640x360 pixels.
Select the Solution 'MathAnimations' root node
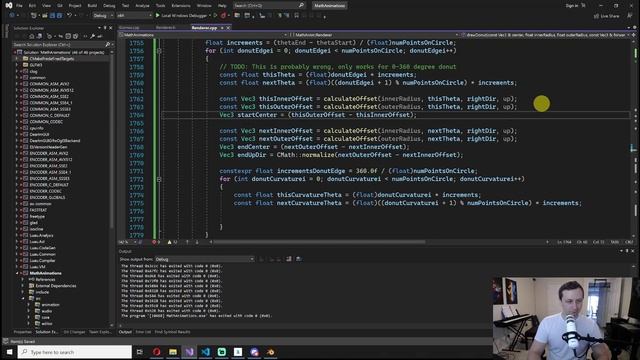(63, 52)
